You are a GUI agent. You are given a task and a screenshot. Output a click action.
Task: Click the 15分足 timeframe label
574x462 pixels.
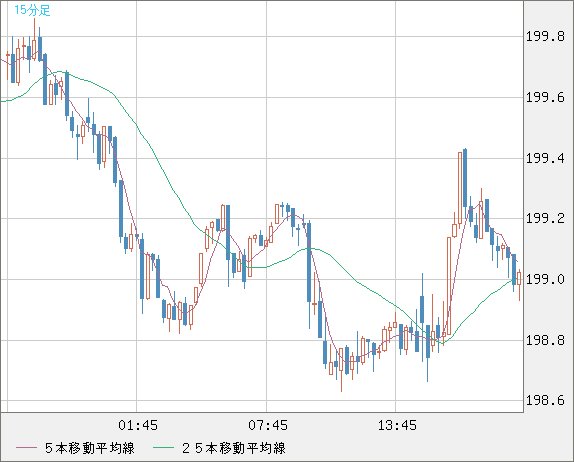pos(32,10)
